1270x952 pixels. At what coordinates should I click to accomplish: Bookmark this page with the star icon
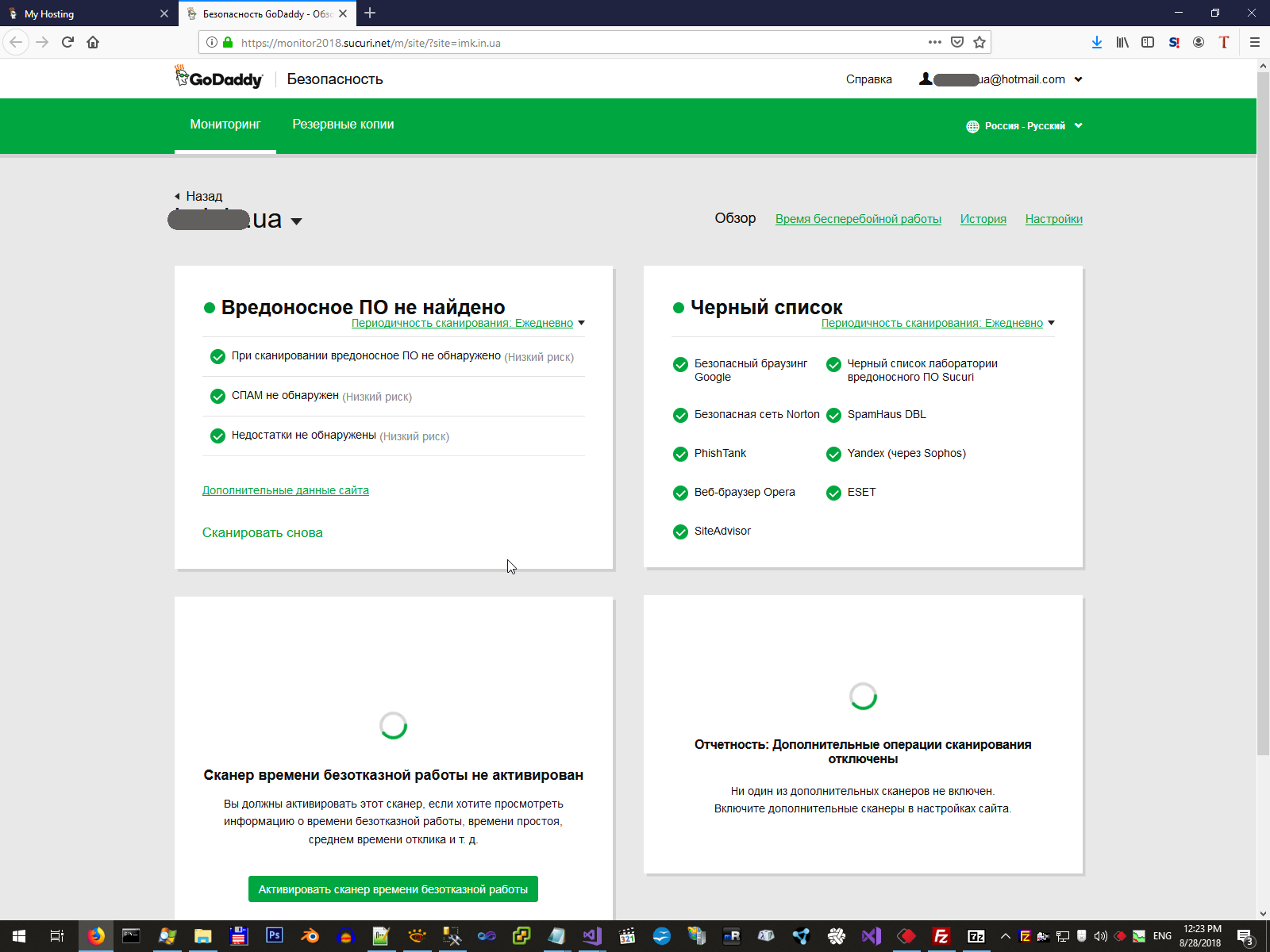pyautogui.click(x=979, y=42)
